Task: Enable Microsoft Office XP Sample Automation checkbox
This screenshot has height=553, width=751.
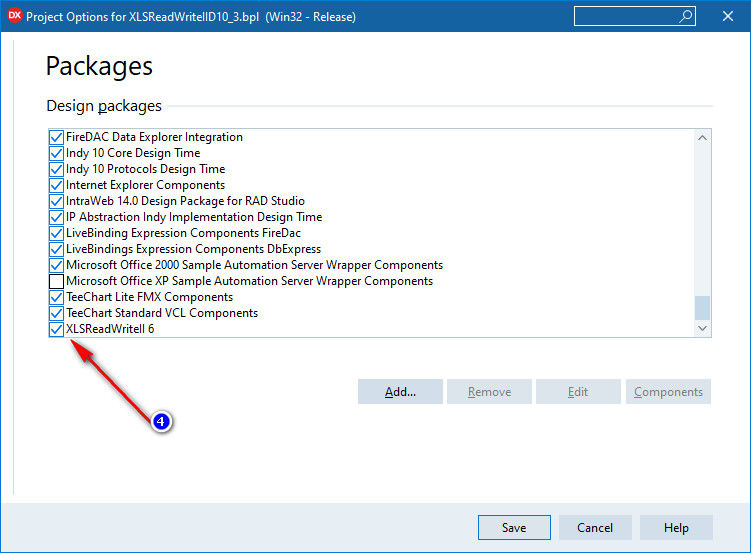Action: pos(56,281)
